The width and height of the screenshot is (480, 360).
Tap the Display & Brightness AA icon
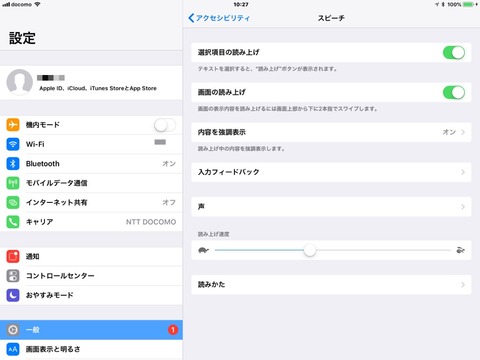pos(13,349)
